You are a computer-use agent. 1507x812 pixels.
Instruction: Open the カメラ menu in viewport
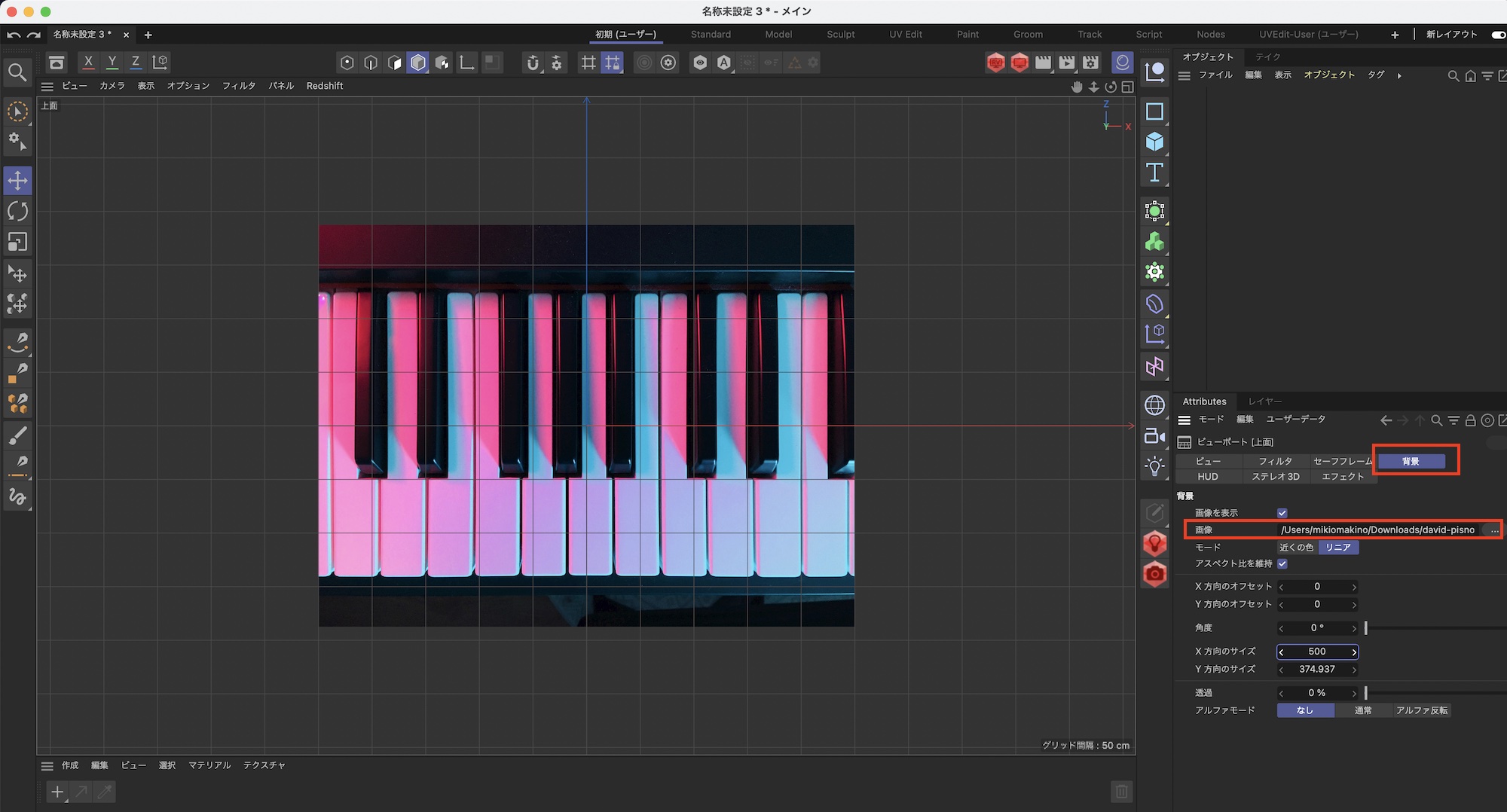[112, 86]
